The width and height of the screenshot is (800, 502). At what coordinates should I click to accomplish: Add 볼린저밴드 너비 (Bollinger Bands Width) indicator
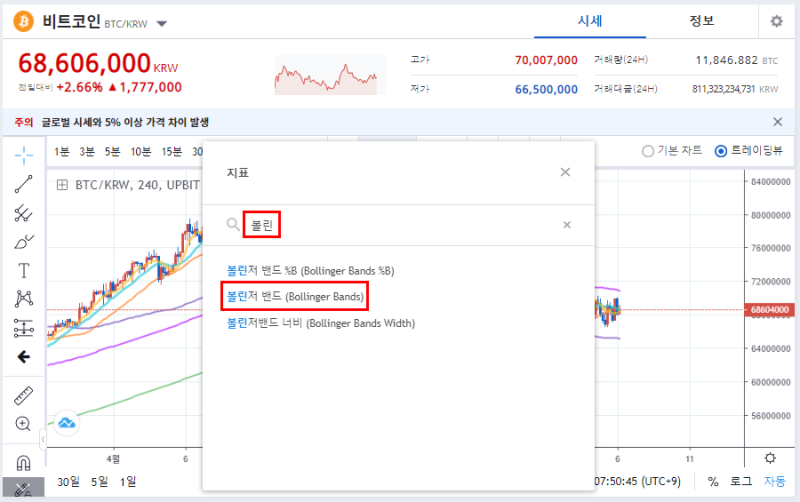click(x=321, y=323)
